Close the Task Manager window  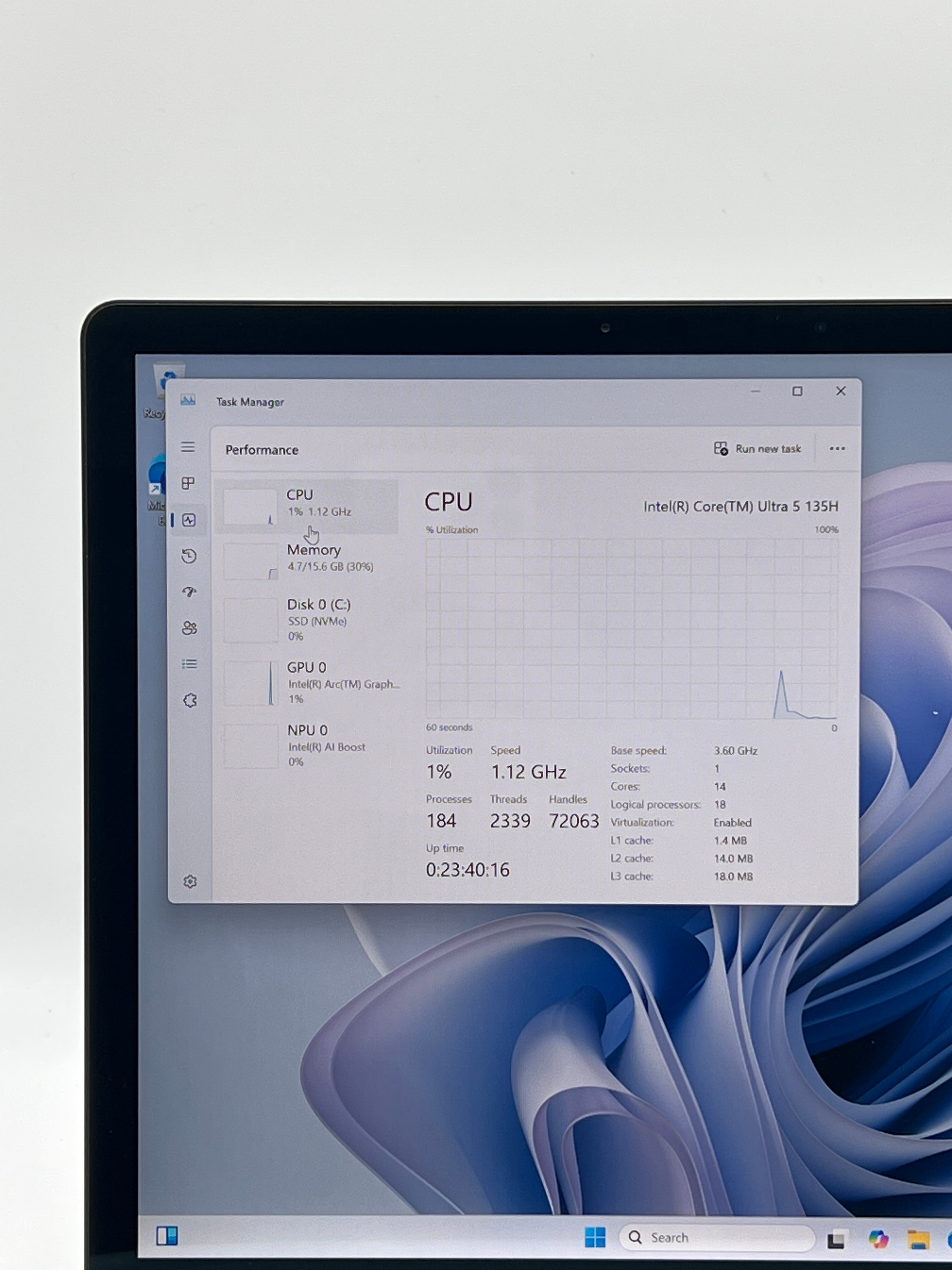coord(841,391)
